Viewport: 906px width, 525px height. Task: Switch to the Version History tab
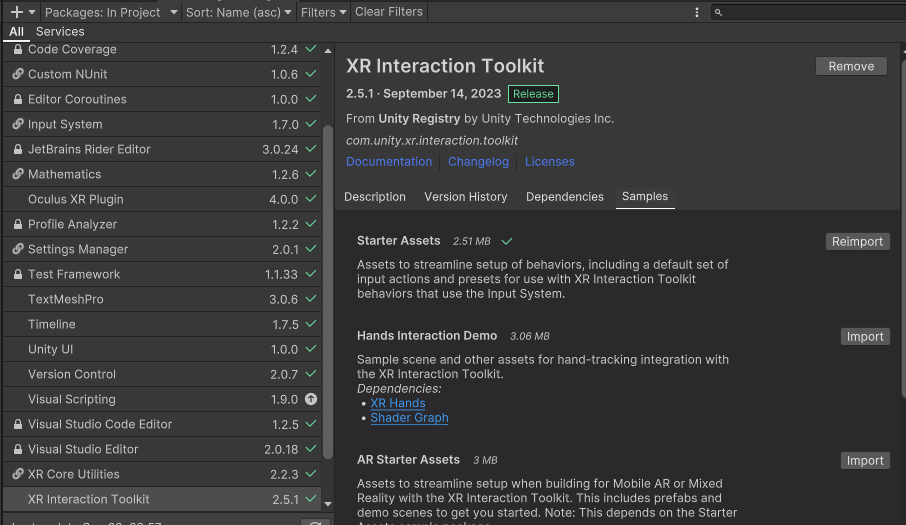[465, 197]
